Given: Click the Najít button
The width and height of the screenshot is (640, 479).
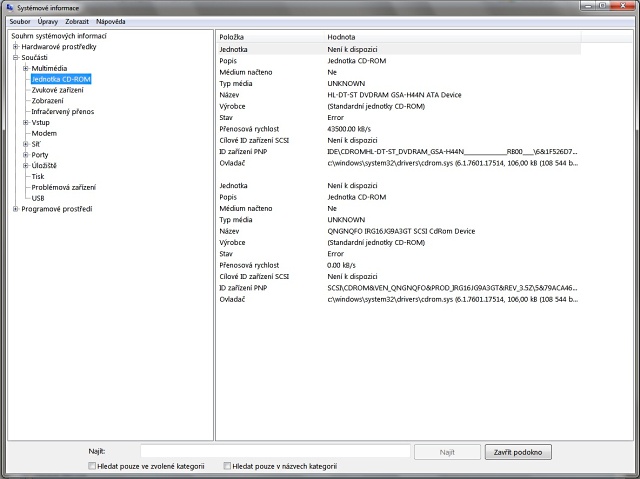Looking at the screenshot, I should 447,452.
